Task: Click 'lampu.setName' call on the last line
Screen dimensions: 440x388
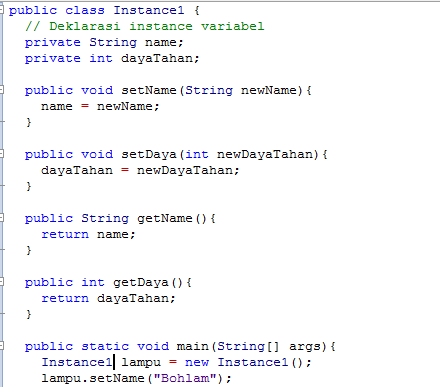Action: [x=93, y=378]
